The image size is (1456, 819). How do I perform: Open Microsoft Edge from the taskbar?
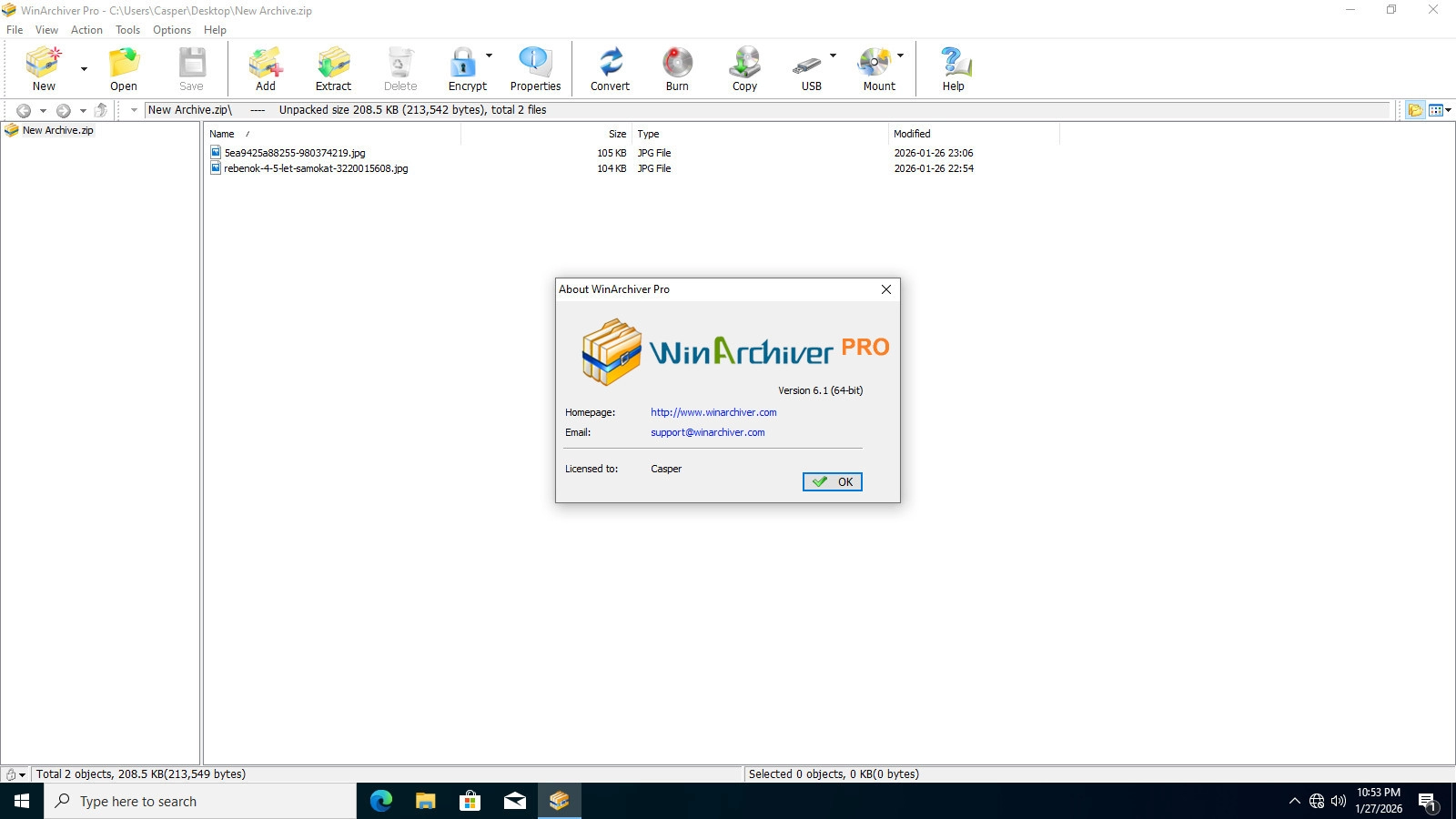tap(381, 801)
